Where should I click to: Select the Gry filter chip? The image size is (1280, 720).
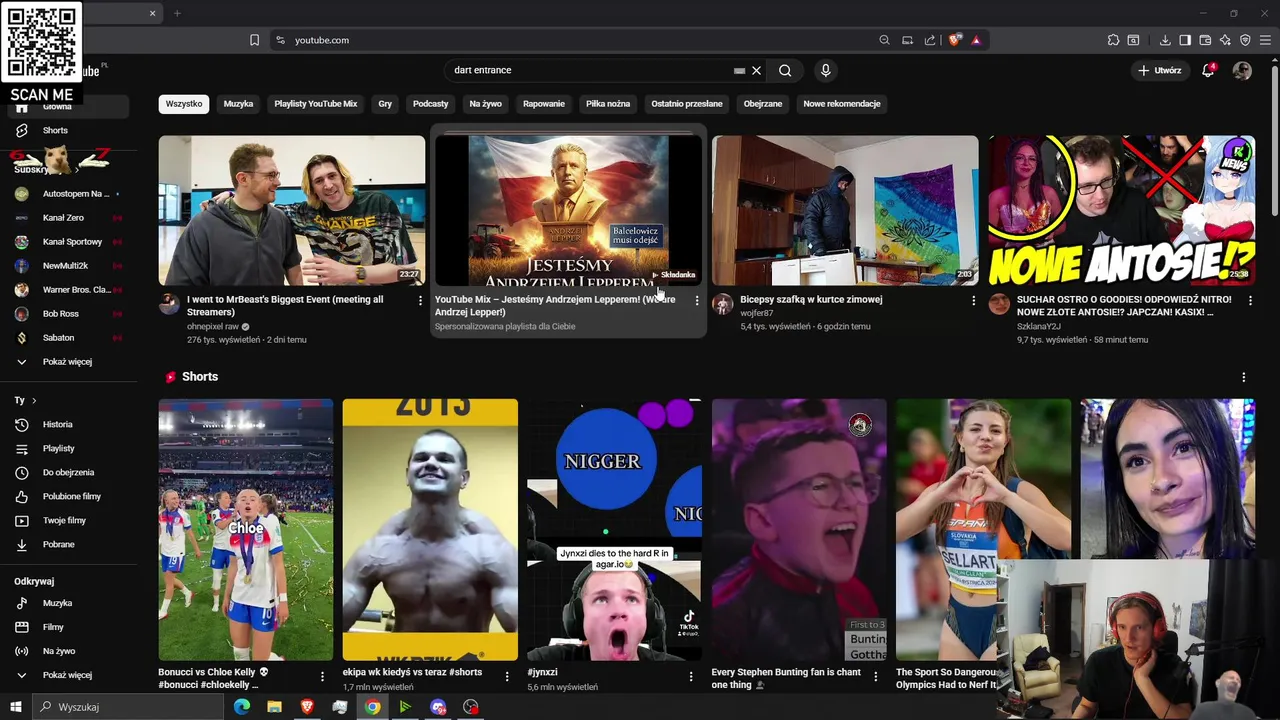(x=385, y=104)
